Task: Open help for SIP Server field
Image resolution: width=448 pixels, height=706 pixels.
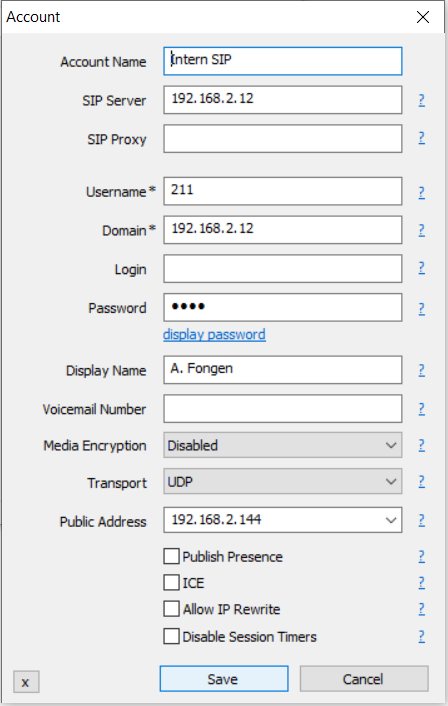Action: point(421,100)
